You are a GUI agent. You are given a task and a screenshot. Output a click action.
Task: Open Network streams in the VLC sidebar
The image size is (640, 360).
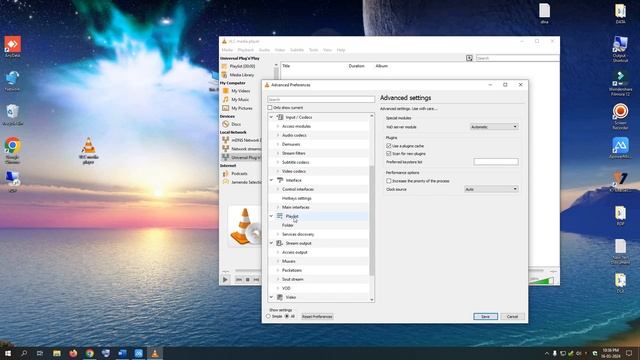click(245, 149)
